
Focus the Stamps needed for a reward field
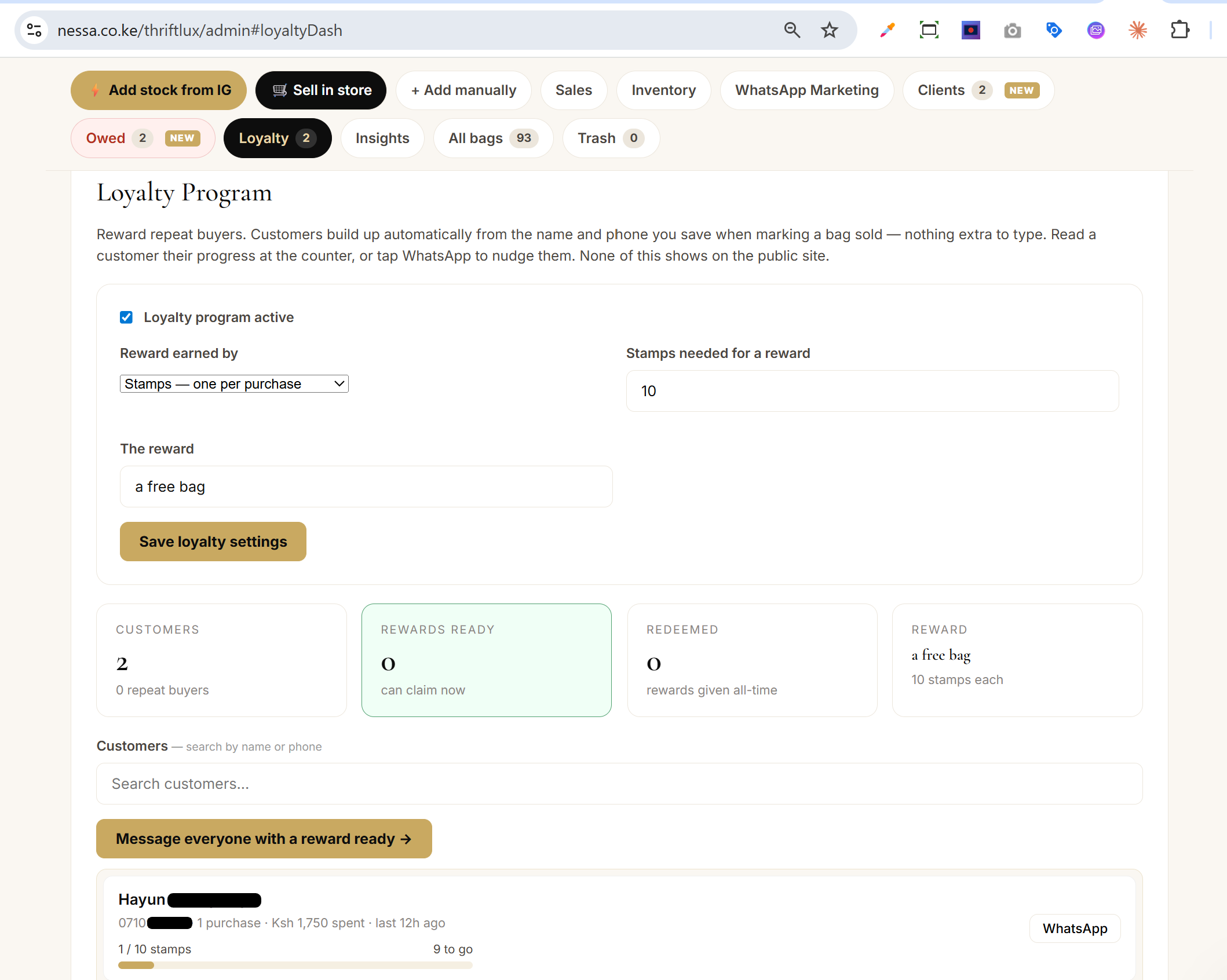pos(872,391)
